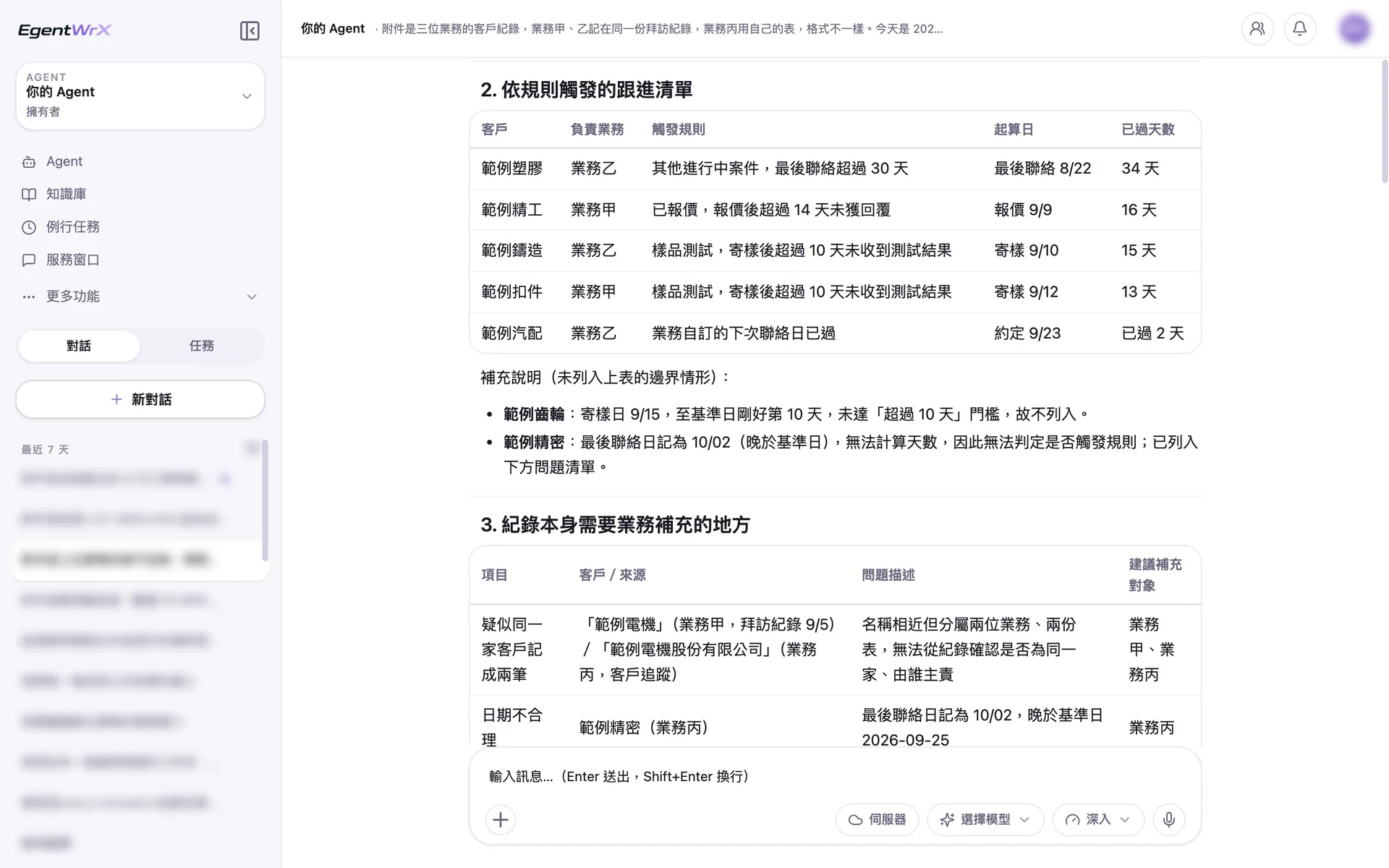Click the 已過 2 天 cell
This screenshot has width=1389, height=868.
(1152, 333)
